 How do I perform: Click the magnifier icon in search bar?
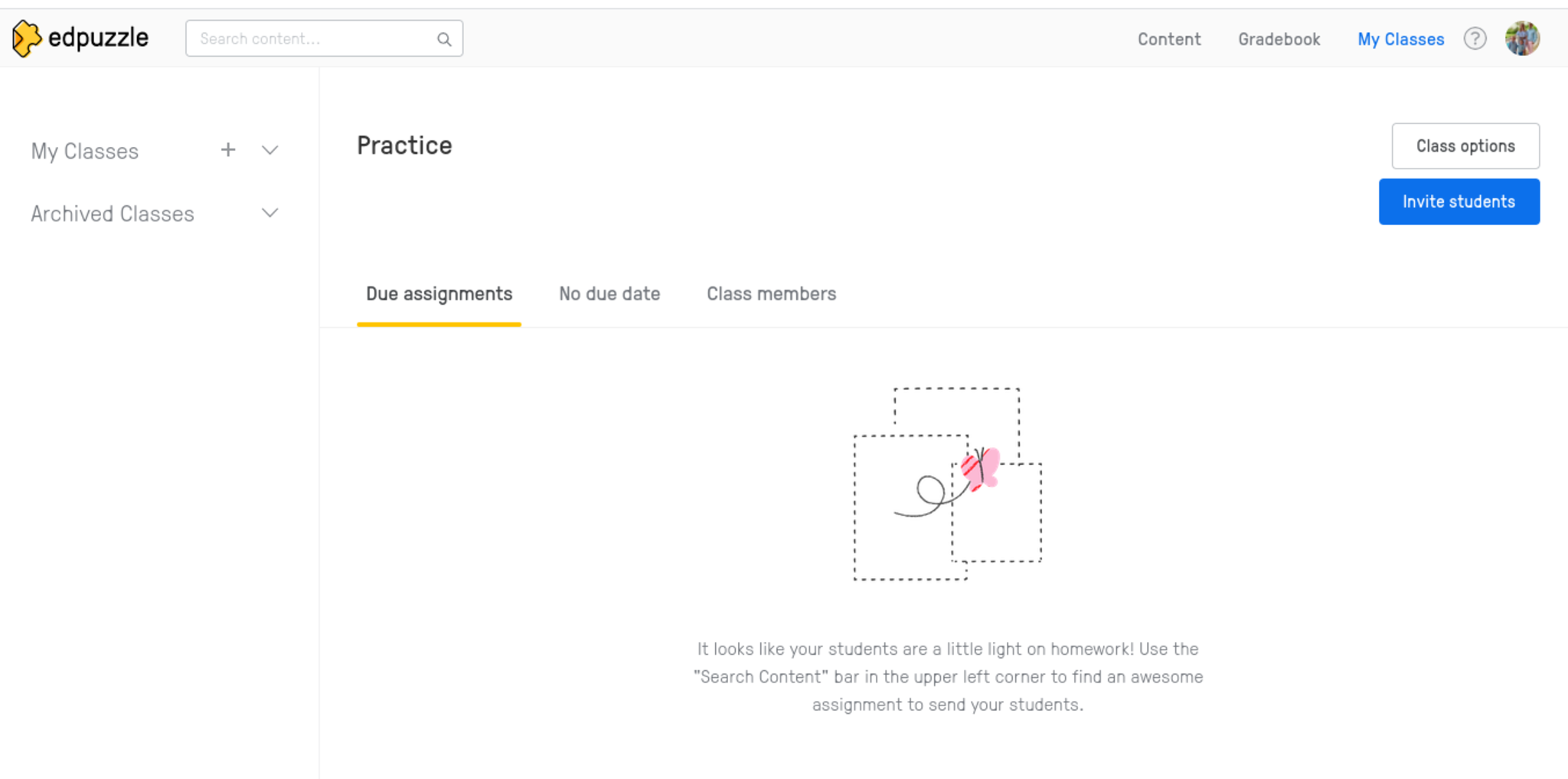pos(444,39)
